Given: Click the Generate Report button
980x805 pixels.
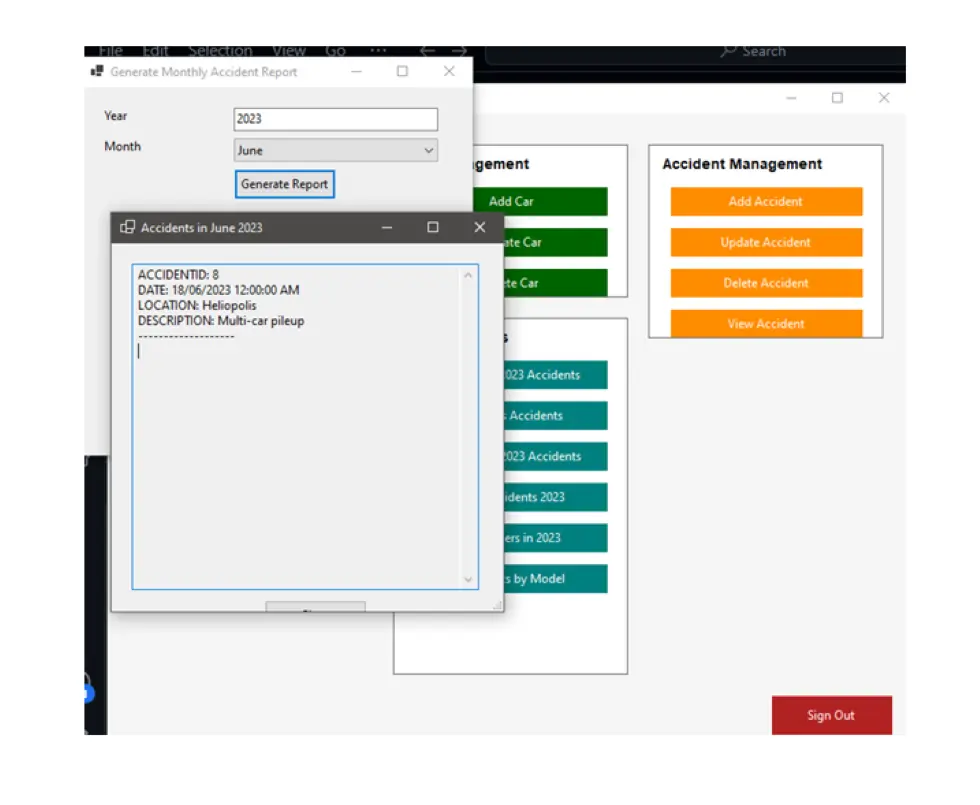Looking at the screenshot, I should click(284, 184).
